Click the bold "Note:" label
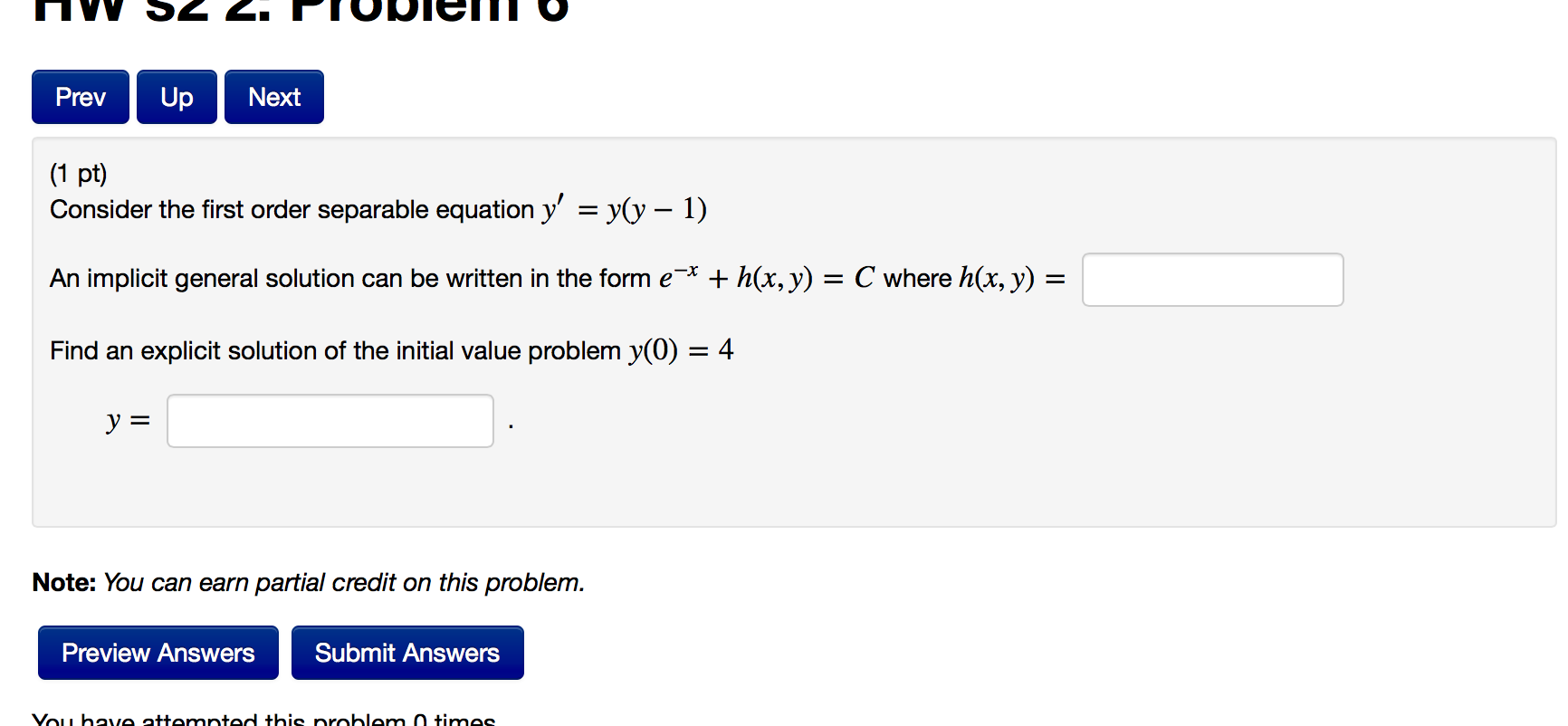The height and width of the screenshot is (726, 1568). 63,582
